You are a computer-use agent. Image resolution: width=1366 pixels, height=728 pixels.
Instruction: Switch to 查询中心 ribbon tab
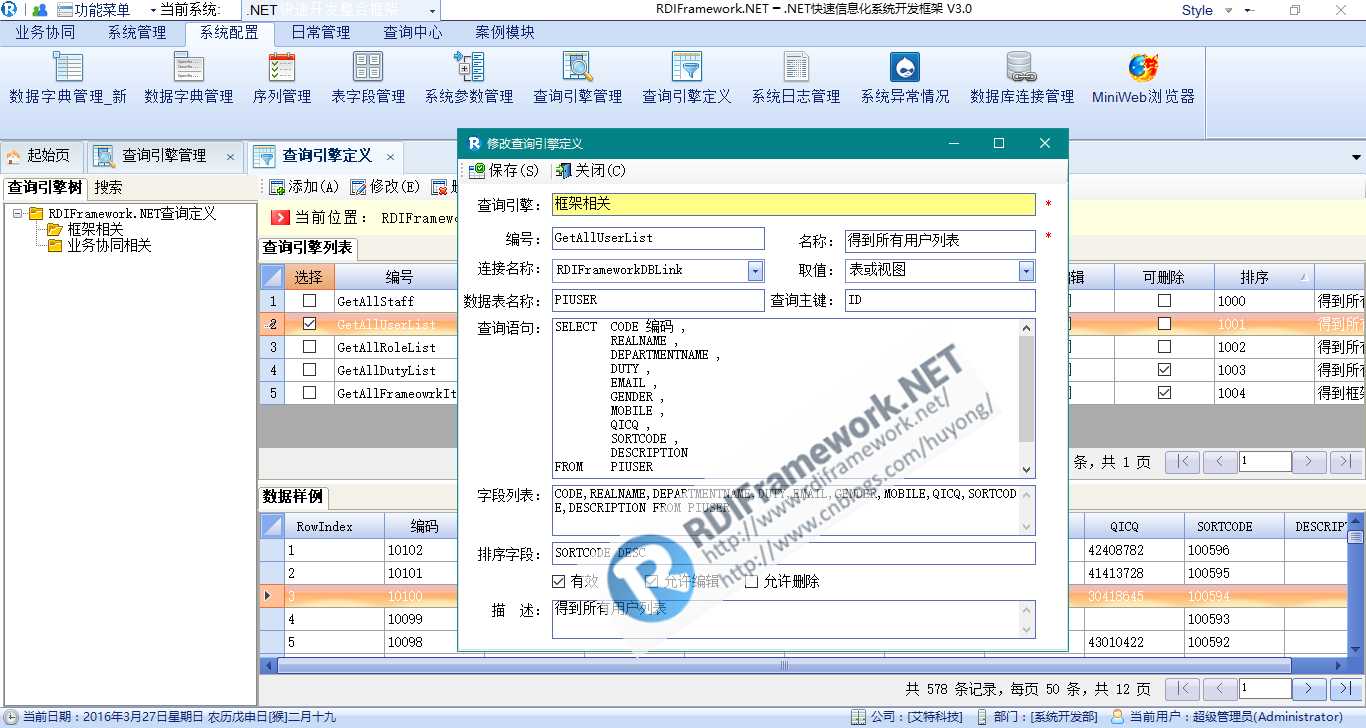click(x=413, y=32)
